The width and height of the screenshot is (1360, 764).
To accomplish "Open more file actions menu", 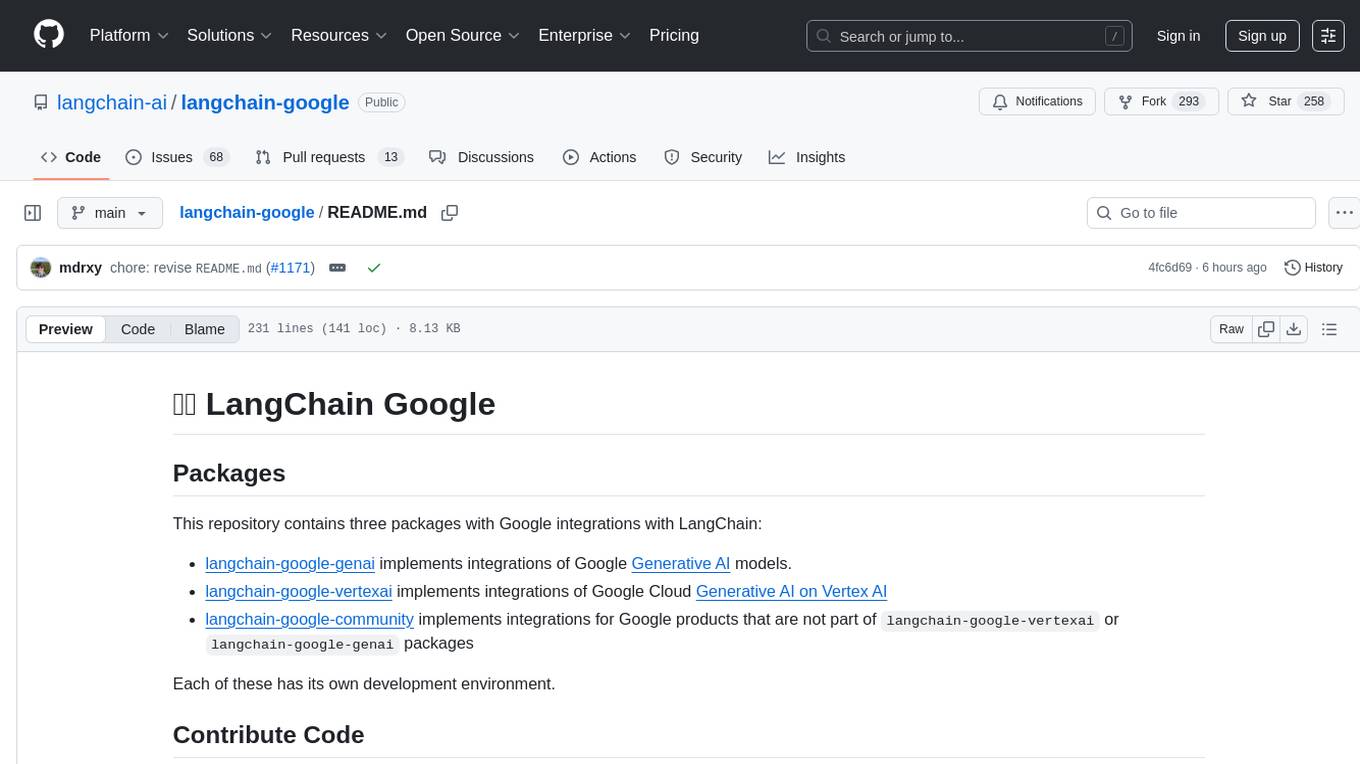I will click(1344, 213).
